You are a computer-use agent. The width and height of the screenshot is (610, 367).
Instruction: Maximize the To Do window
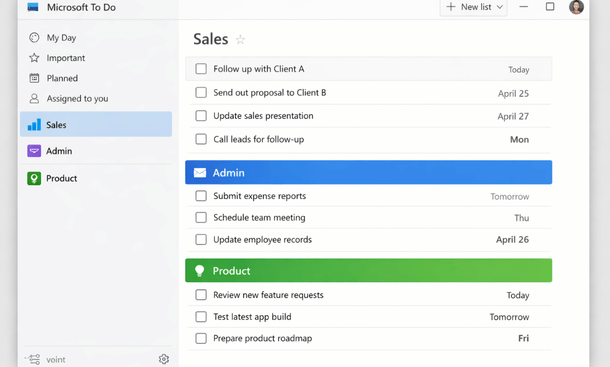click(x=550, y=7)
